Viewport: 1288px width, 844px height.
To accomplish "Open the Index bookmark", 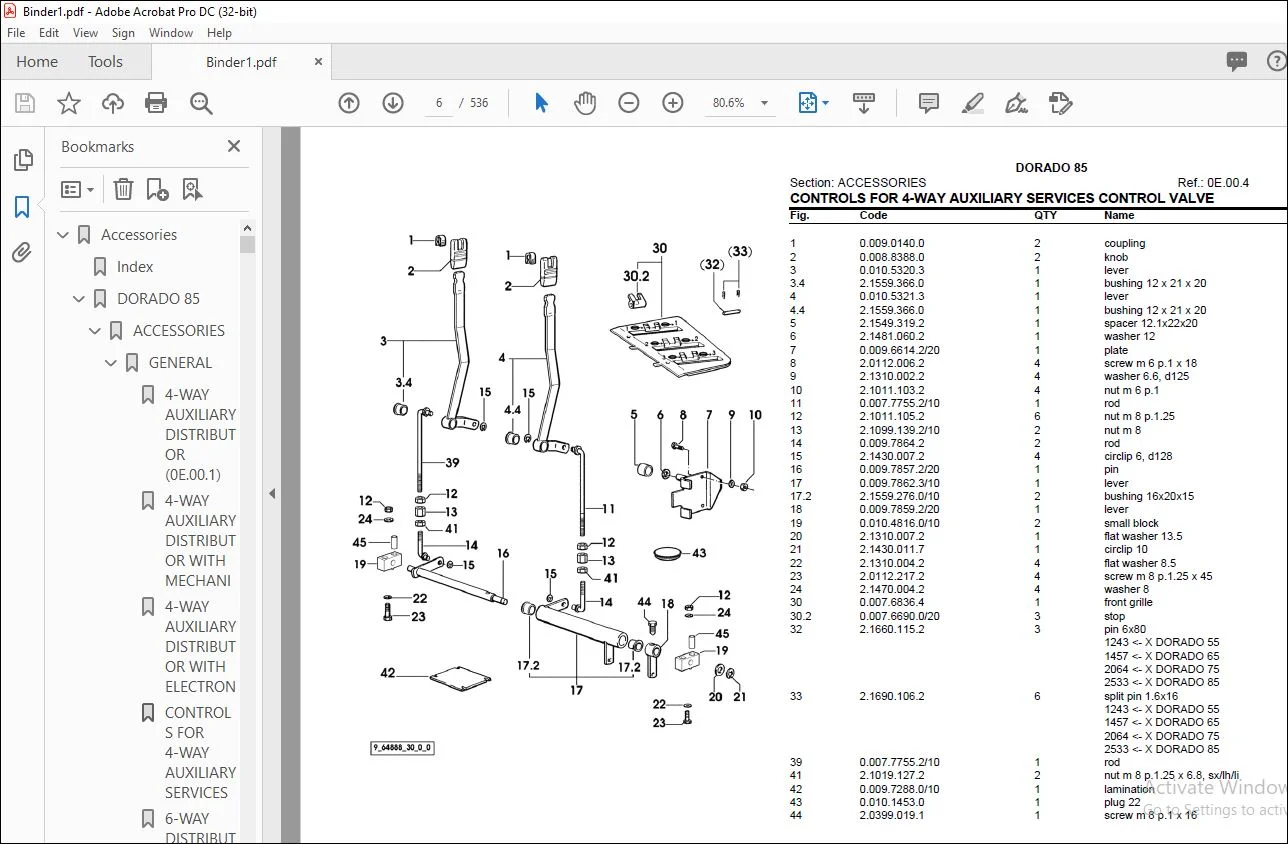I will pyautogui.click(x=135, y=267).
